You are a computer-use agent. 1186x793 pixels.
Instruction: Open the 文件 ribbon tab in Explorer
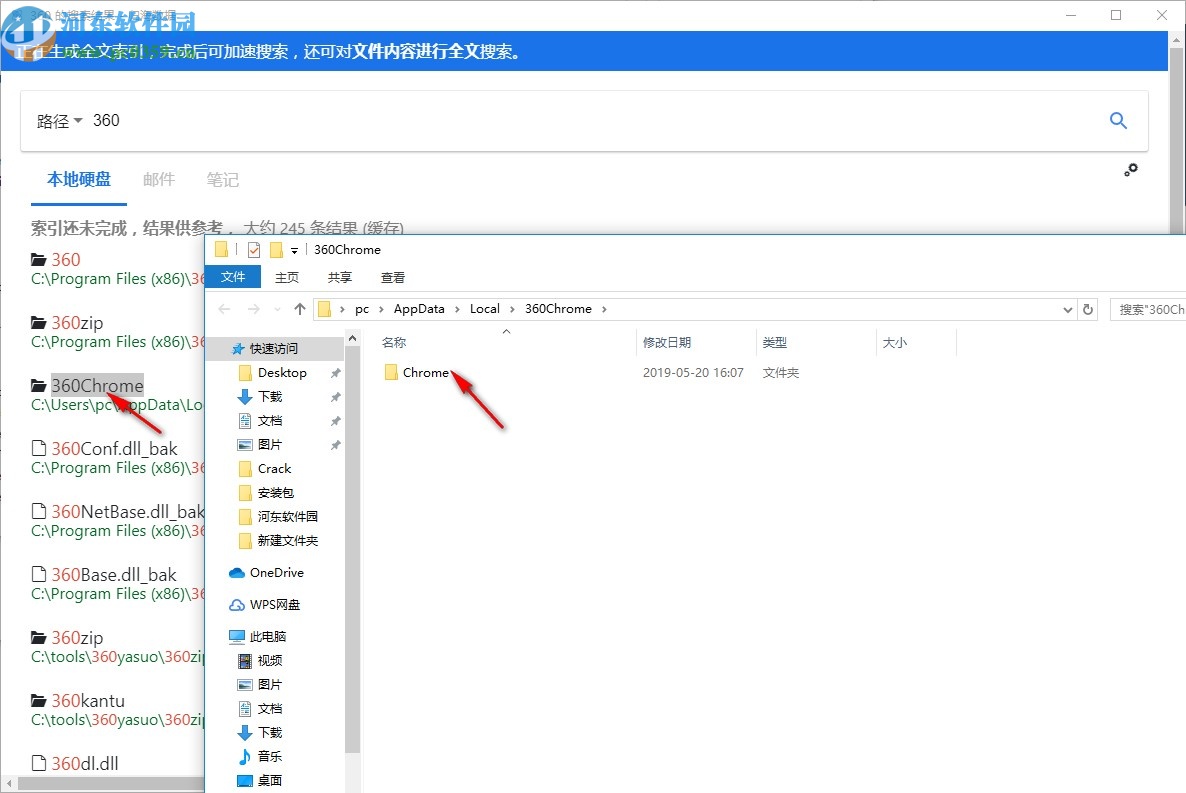click(233, 277)
